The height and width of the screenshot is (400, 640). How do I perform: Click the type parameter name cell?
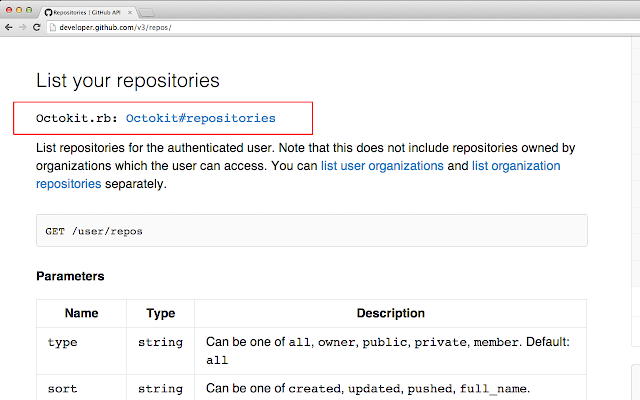[x=81, y=351]
